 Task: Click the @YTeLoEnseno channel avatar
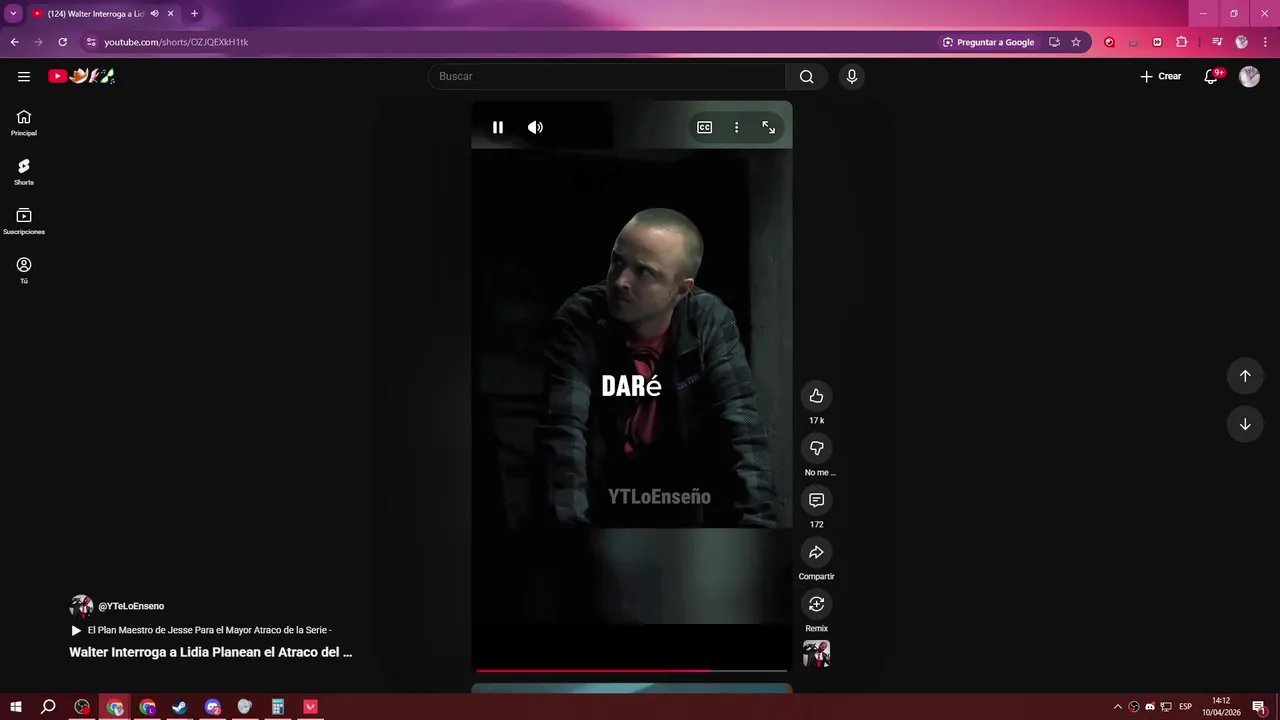click(81, 606)
